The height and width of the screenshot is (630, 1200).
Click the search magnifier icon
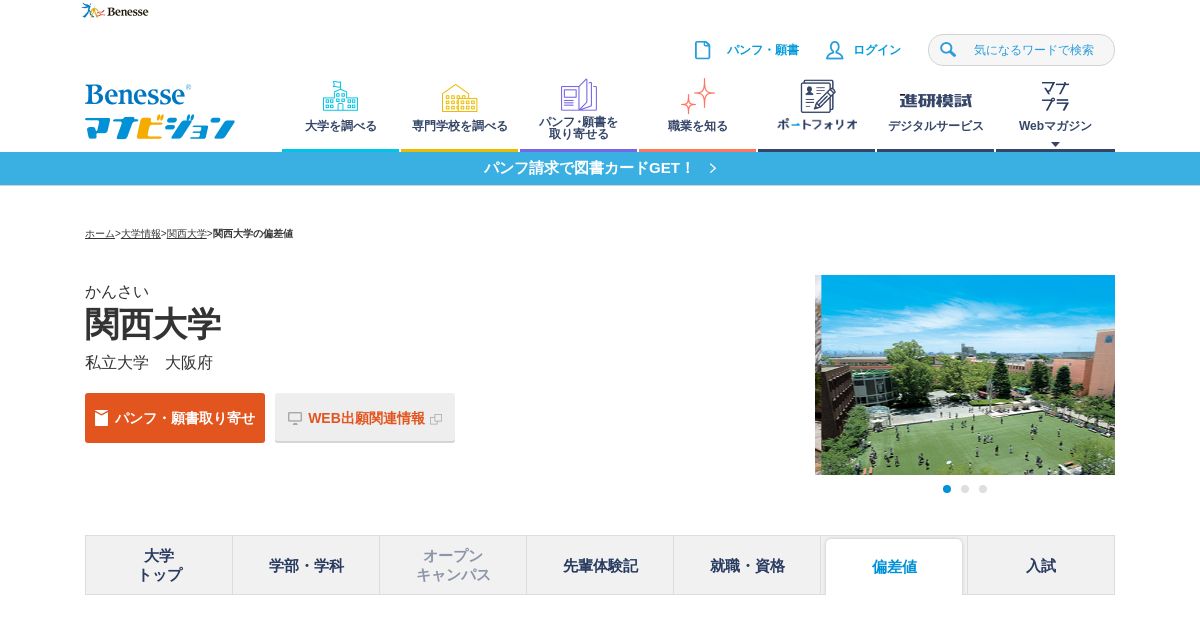tap(948, 50)
